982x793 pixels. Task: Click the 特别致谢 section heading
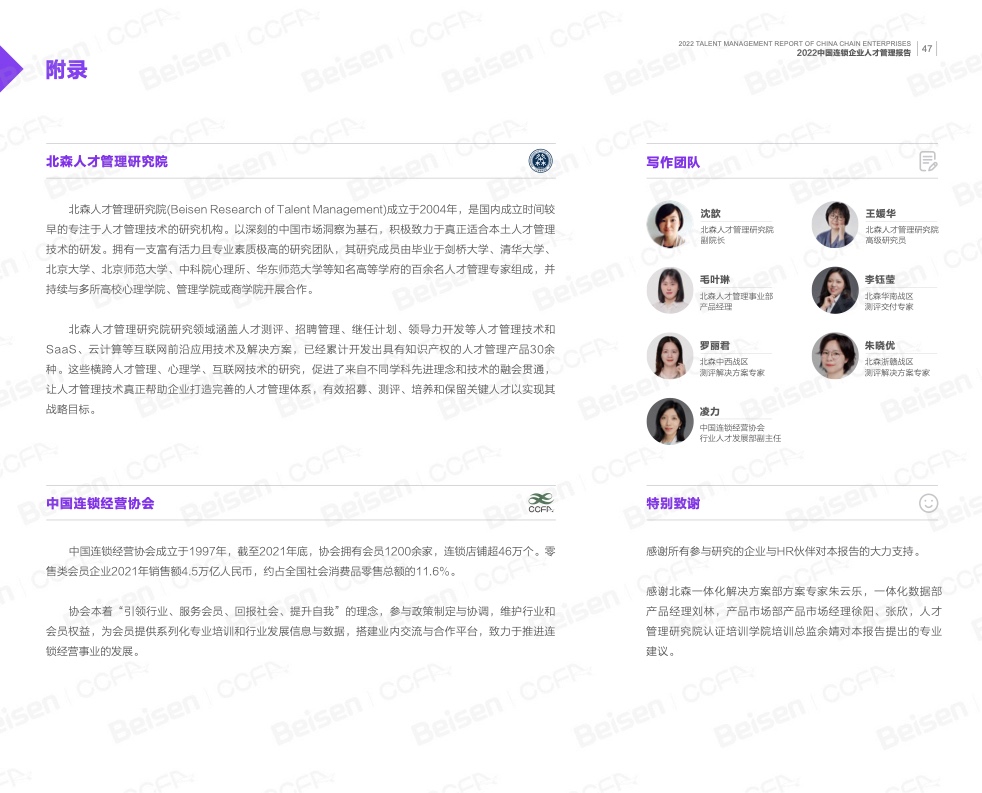673,504
